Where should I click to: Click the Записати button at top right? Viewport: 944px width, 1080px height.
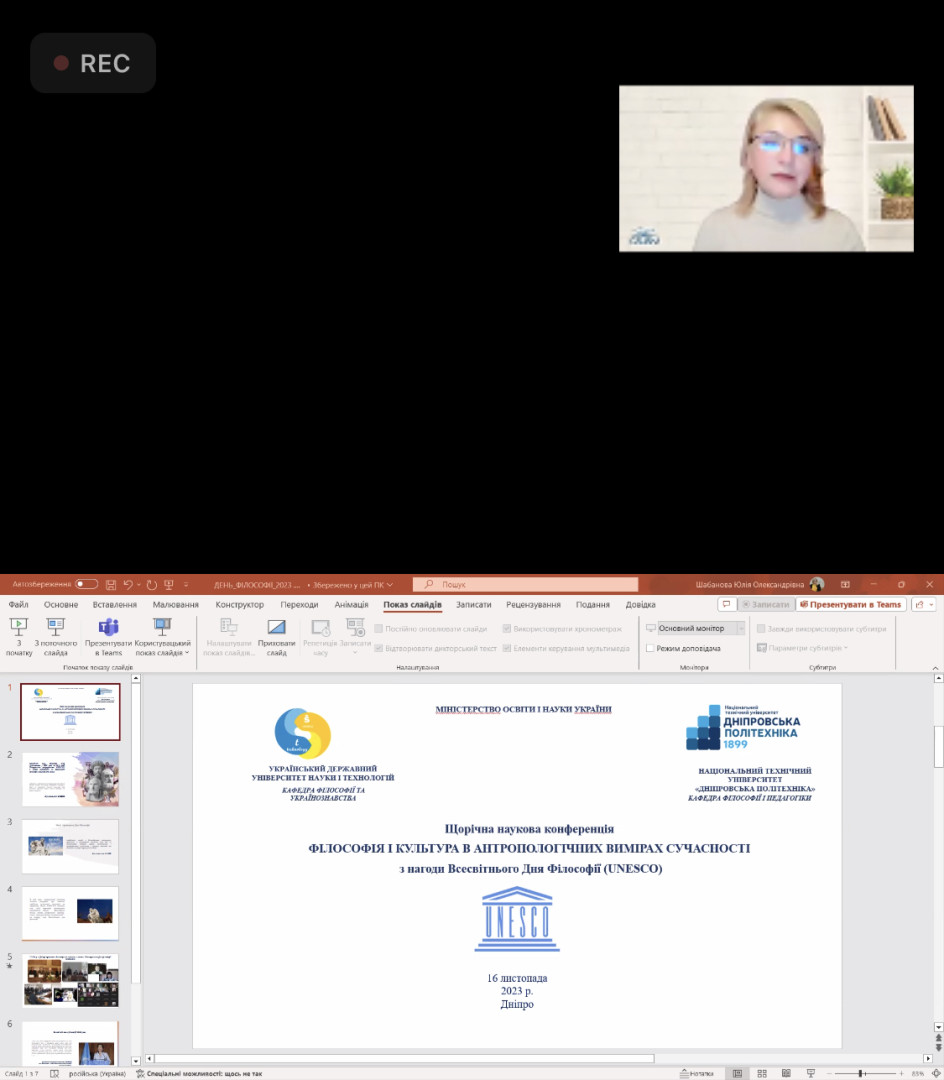[x=766, y=604]
